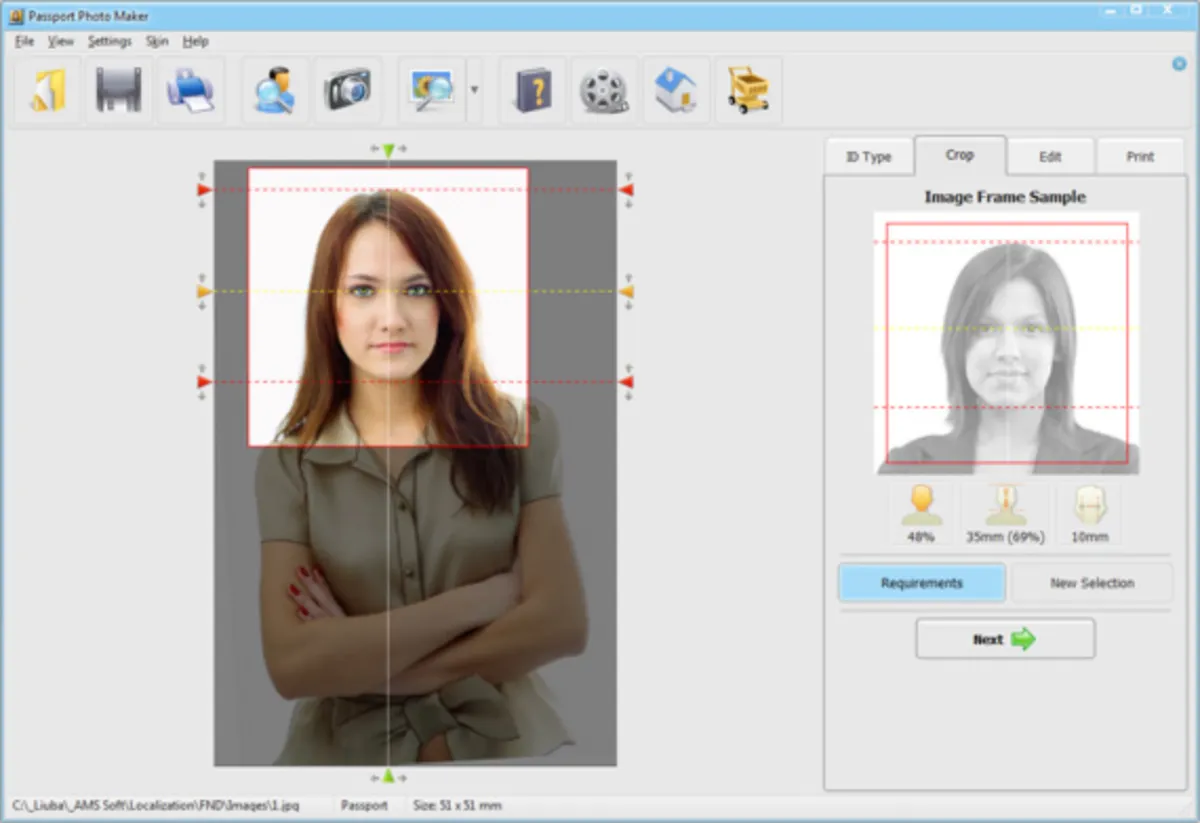The height and width of the screenshot is (823, 1200).
Task: Open the help book icon
Action: point(532,90)
